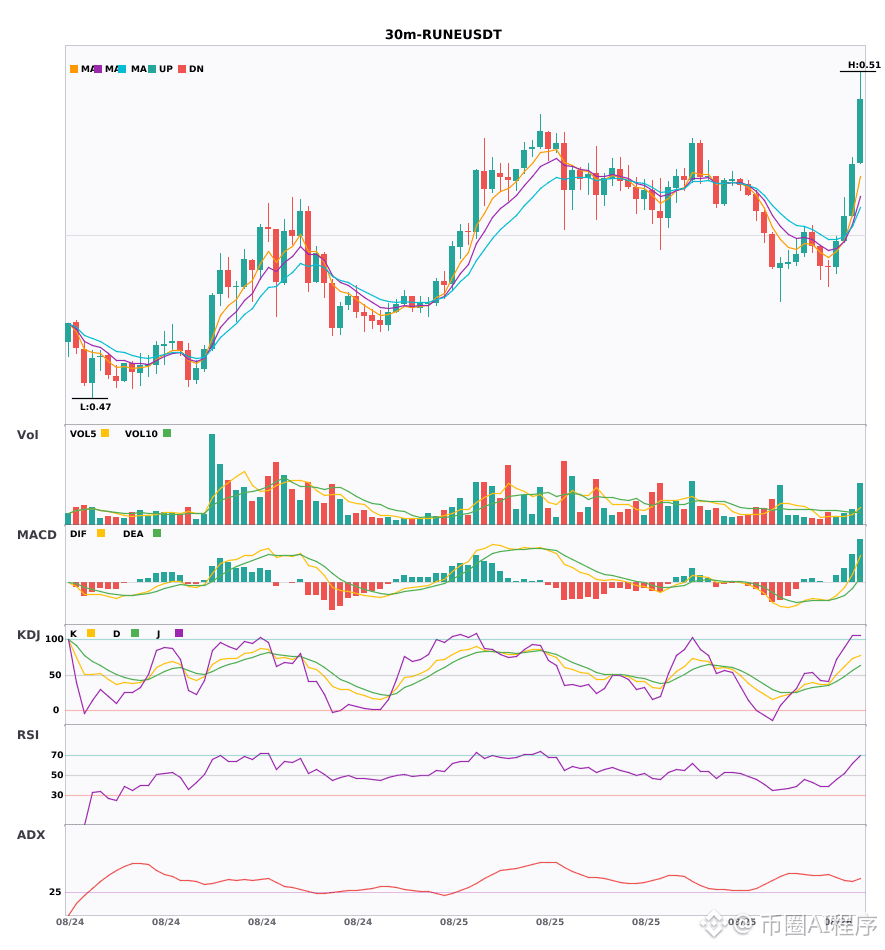
Task: Click the VOL10 legend text
Action: pyautogui.click(x=141, y=434)
